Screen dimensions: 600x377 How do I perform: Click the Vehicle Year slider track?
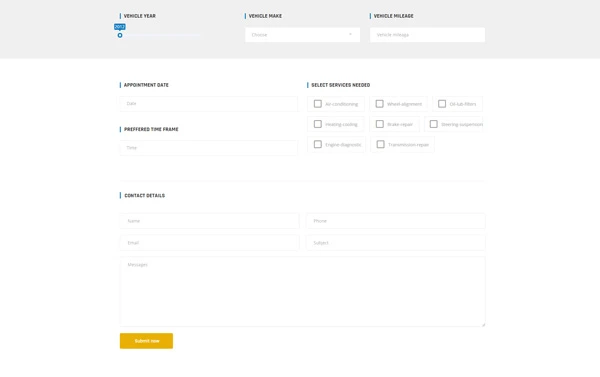161,35
